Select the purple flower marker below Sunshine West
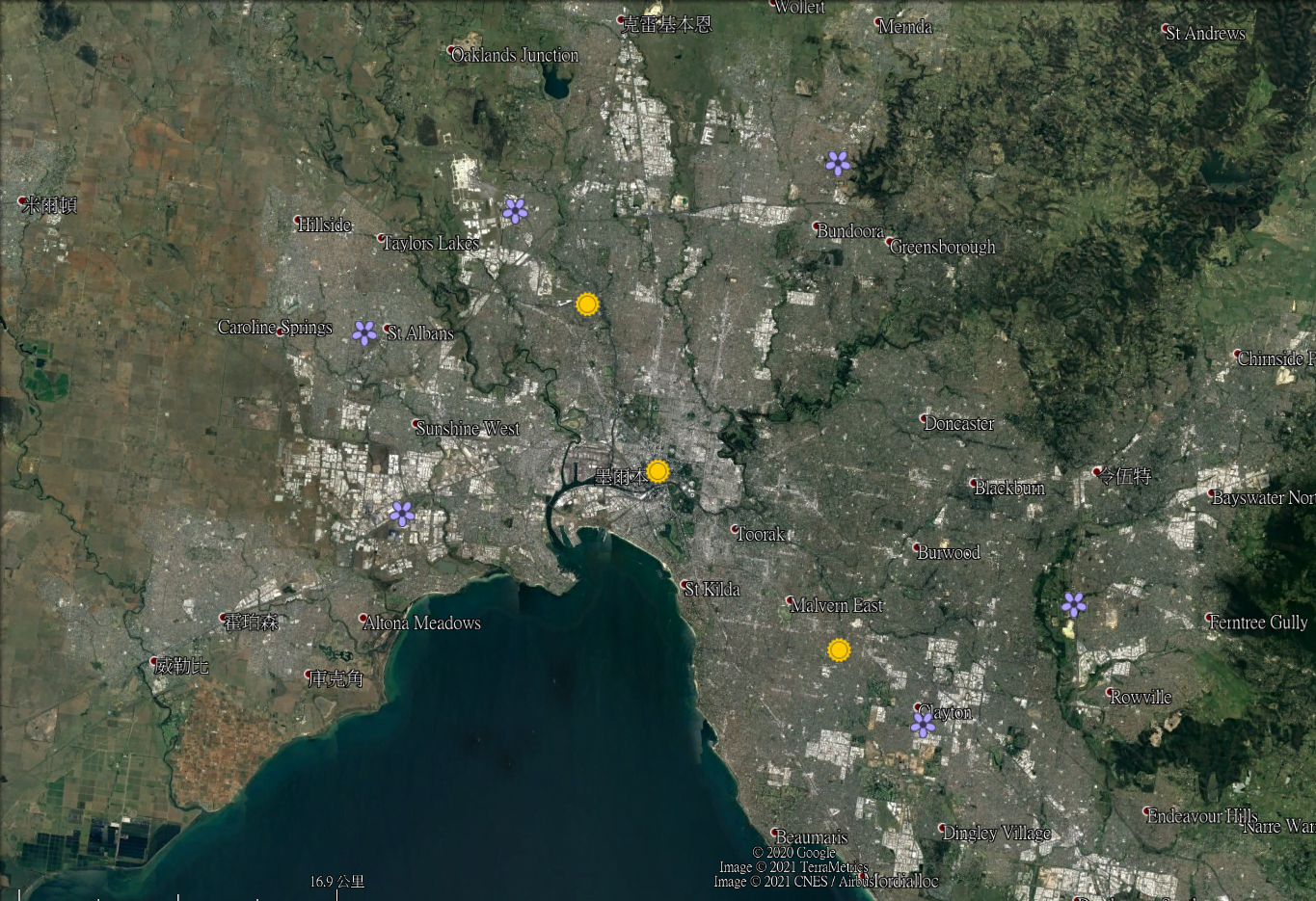This screenshot has height=901, width=1316. click(402, 514)
